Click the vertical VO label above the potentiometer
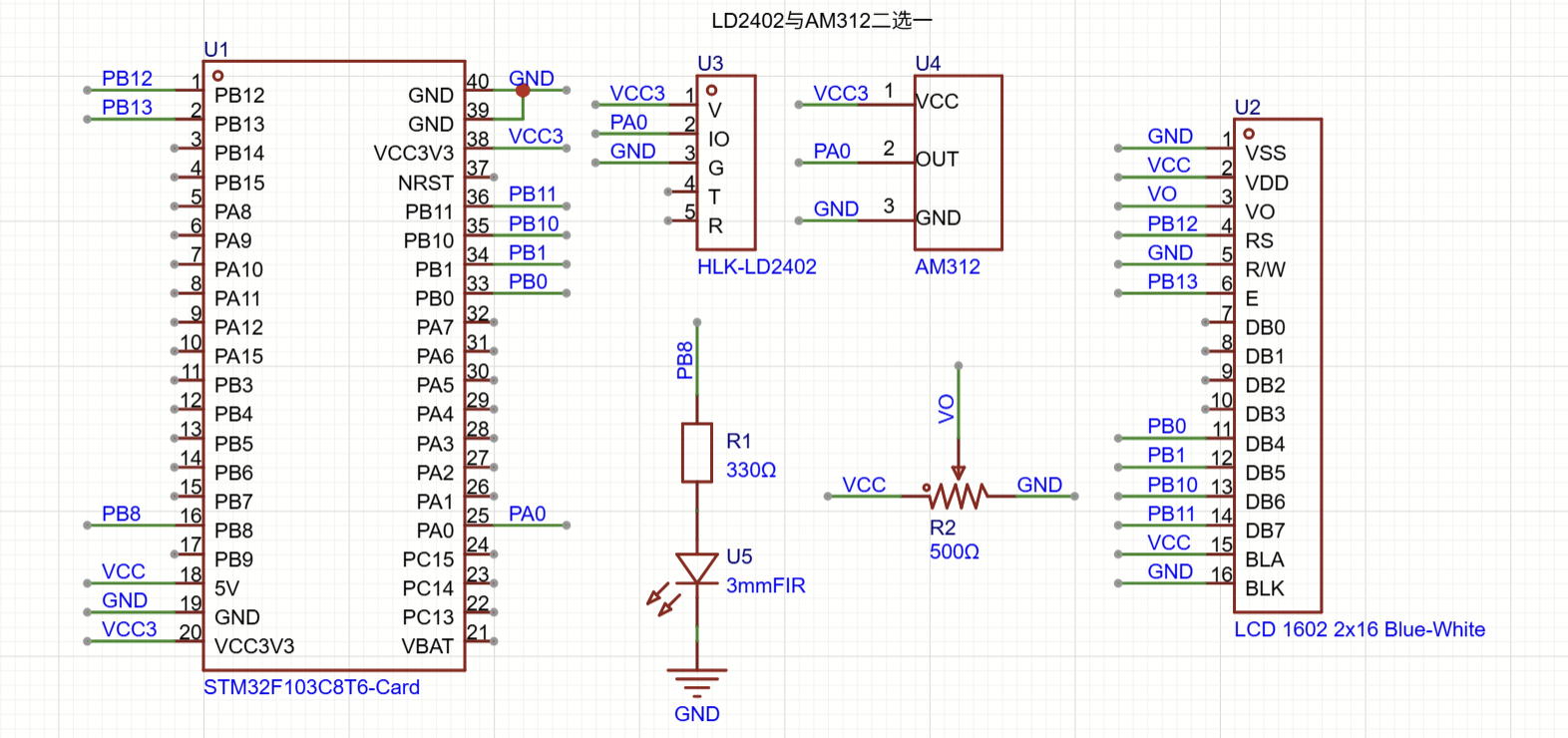1568x738 pixels. [x=947, y=409]
